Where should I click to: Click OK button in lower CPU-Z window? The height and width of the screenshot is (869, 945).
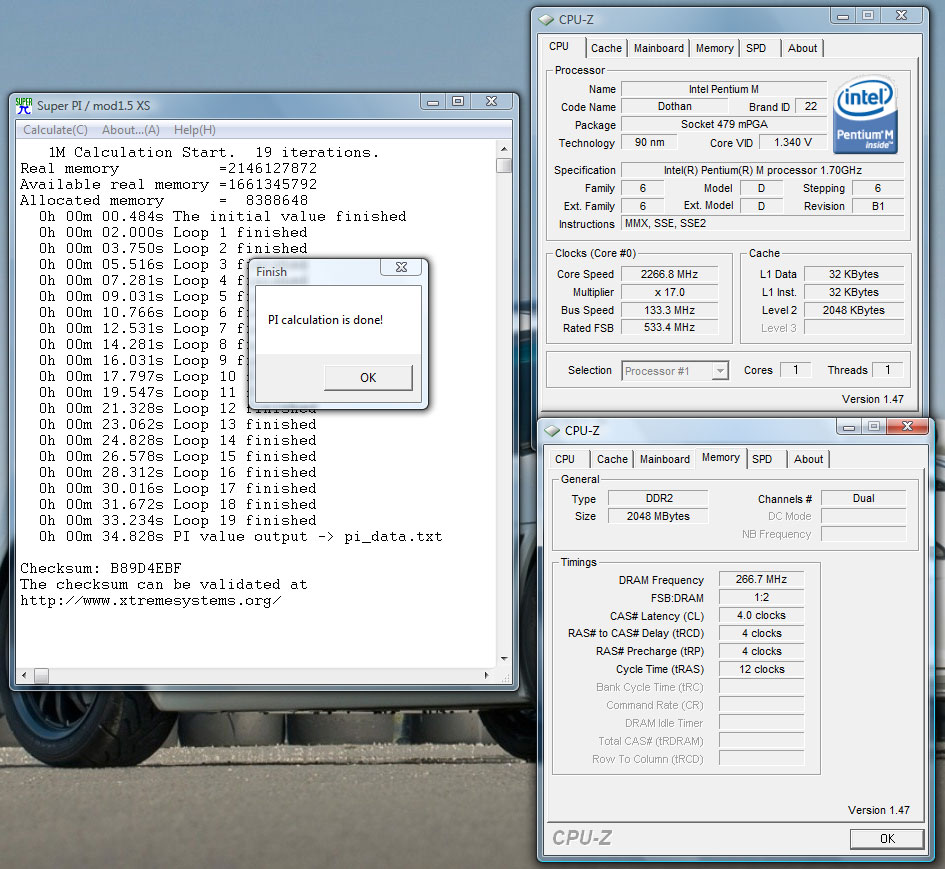(x=887, y=839)
